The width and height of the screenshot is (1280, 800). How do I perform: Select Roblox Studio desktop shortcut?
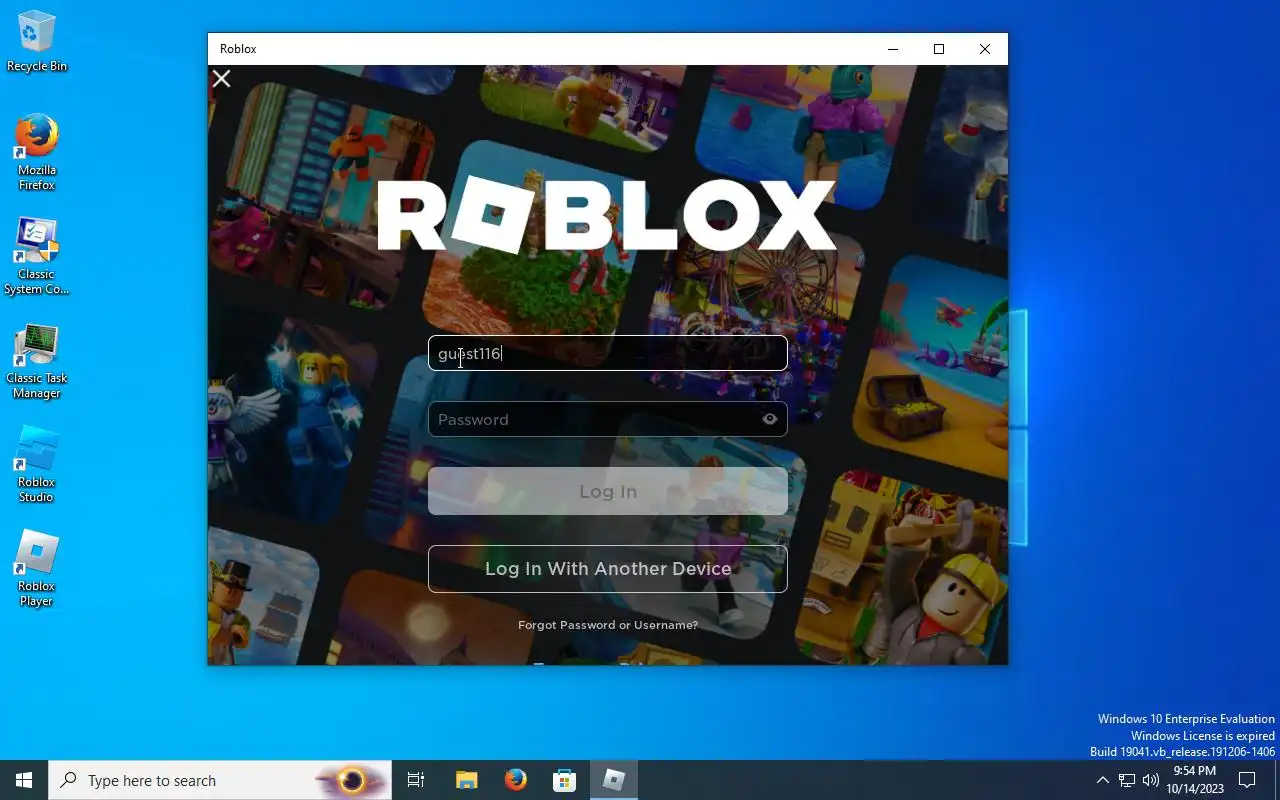[x=37, y=465]
